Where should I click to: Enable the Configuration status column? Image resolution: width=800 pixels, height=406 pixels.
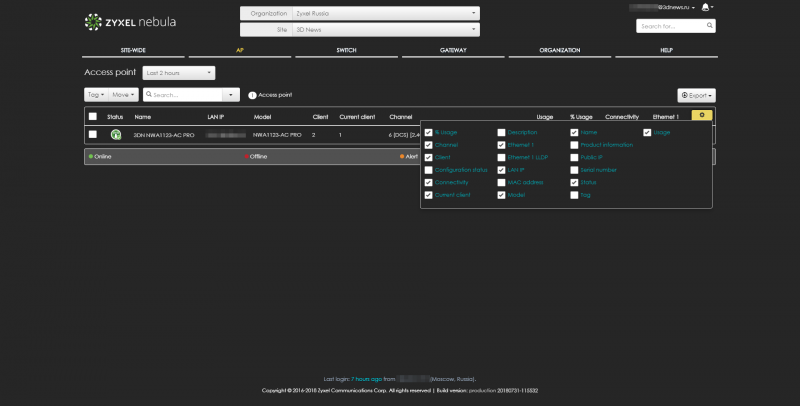click(x=429, y=170)
